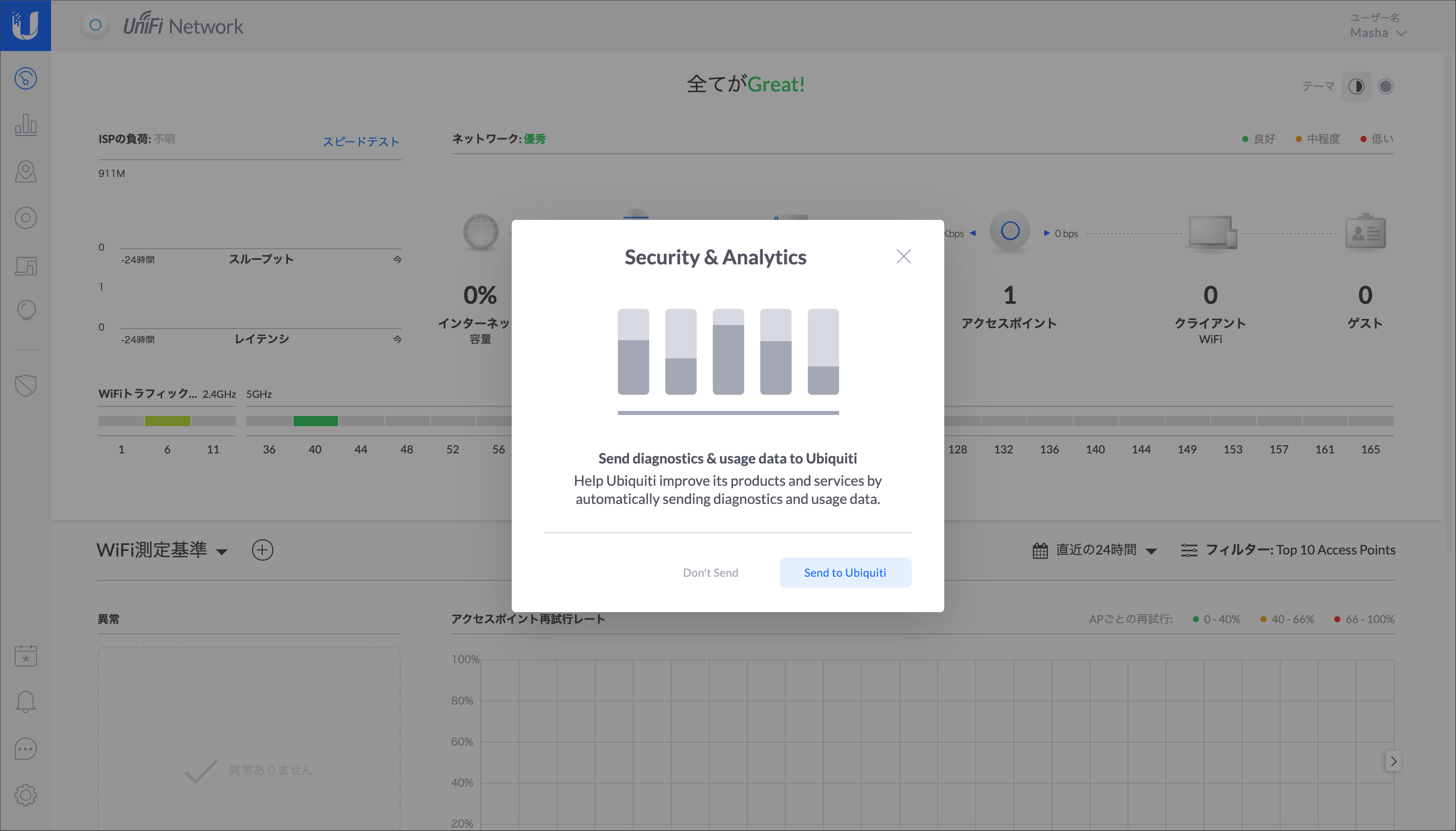Viewport: 1456px width, 831px height.
Task: Click the blue circle site icon in header
Action: tap(95, 25)
